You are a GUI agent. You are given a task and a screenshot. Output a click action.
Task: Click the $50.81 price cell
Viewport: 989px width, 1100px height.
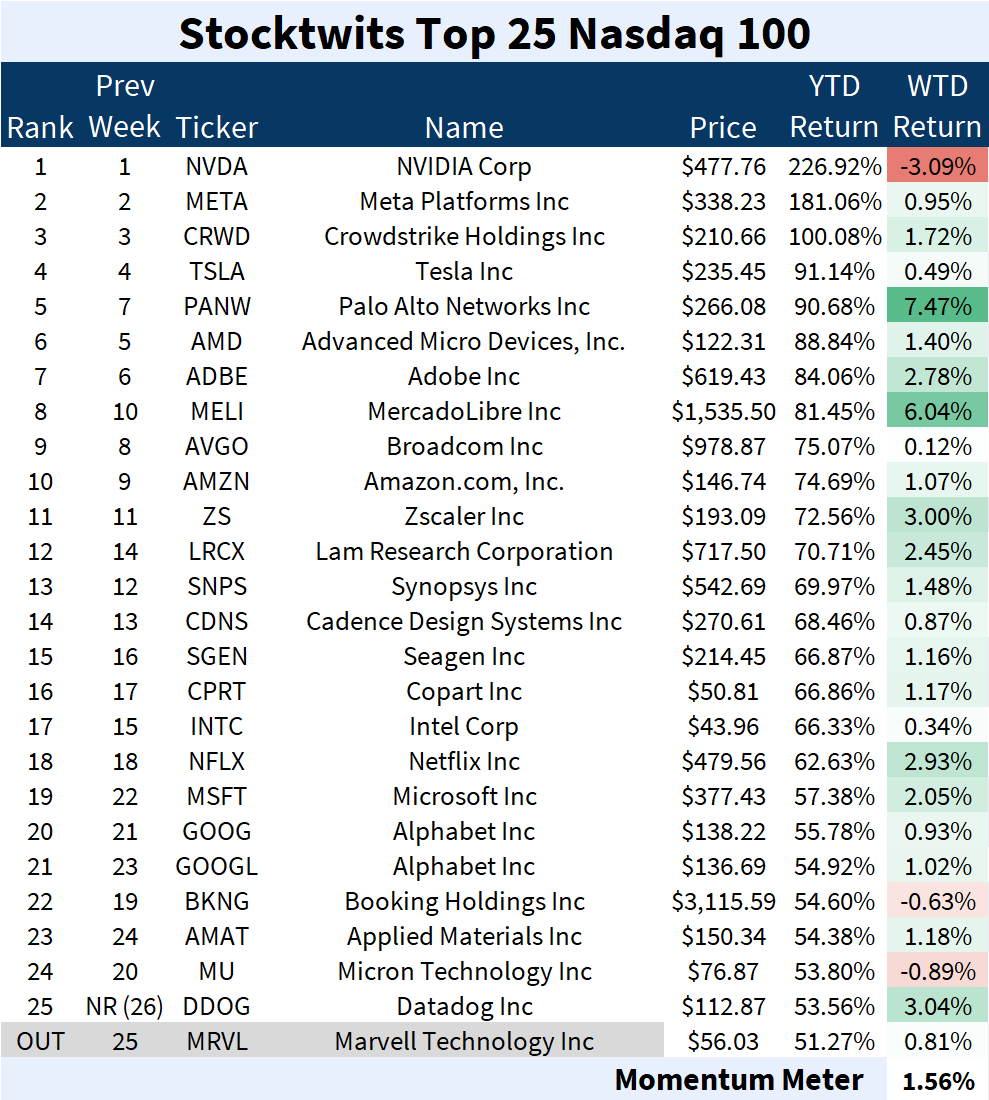coord(723,692)
